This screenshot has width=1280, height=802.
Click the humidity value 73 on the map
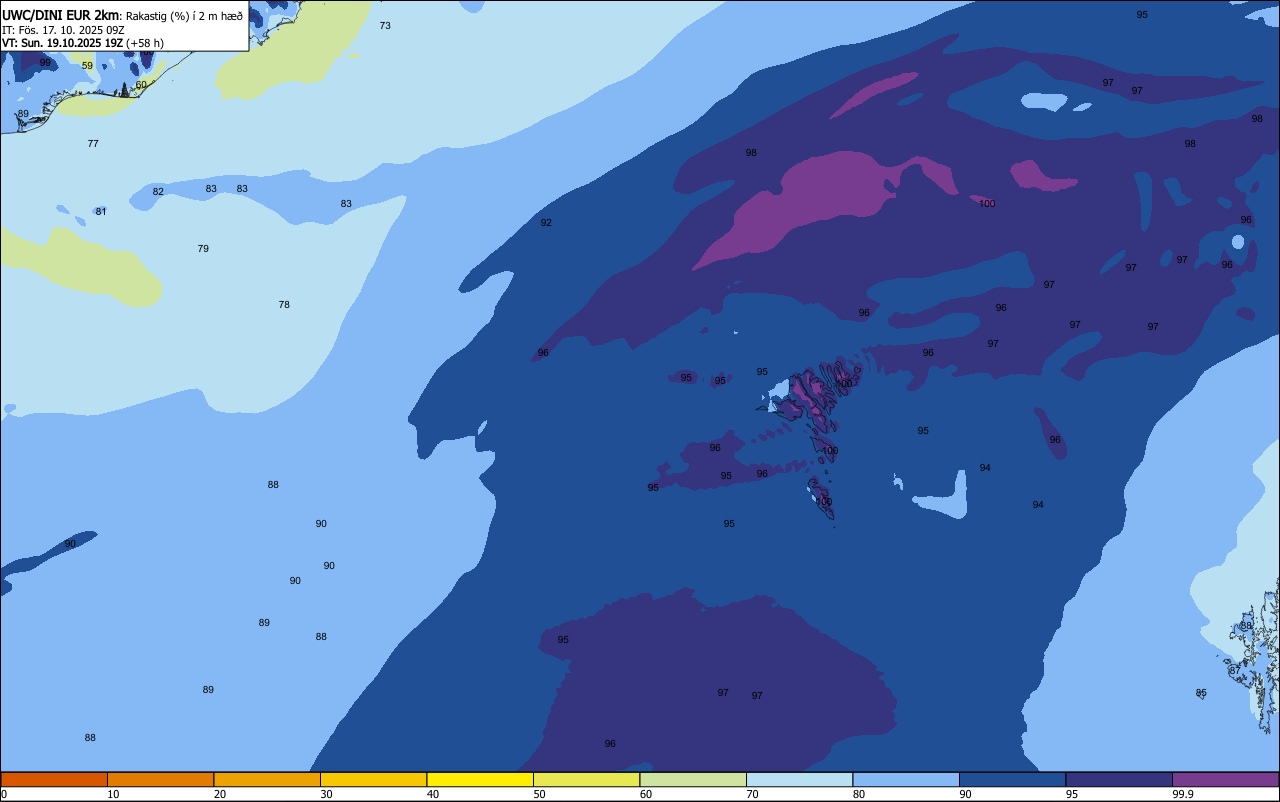pos(385,25)
